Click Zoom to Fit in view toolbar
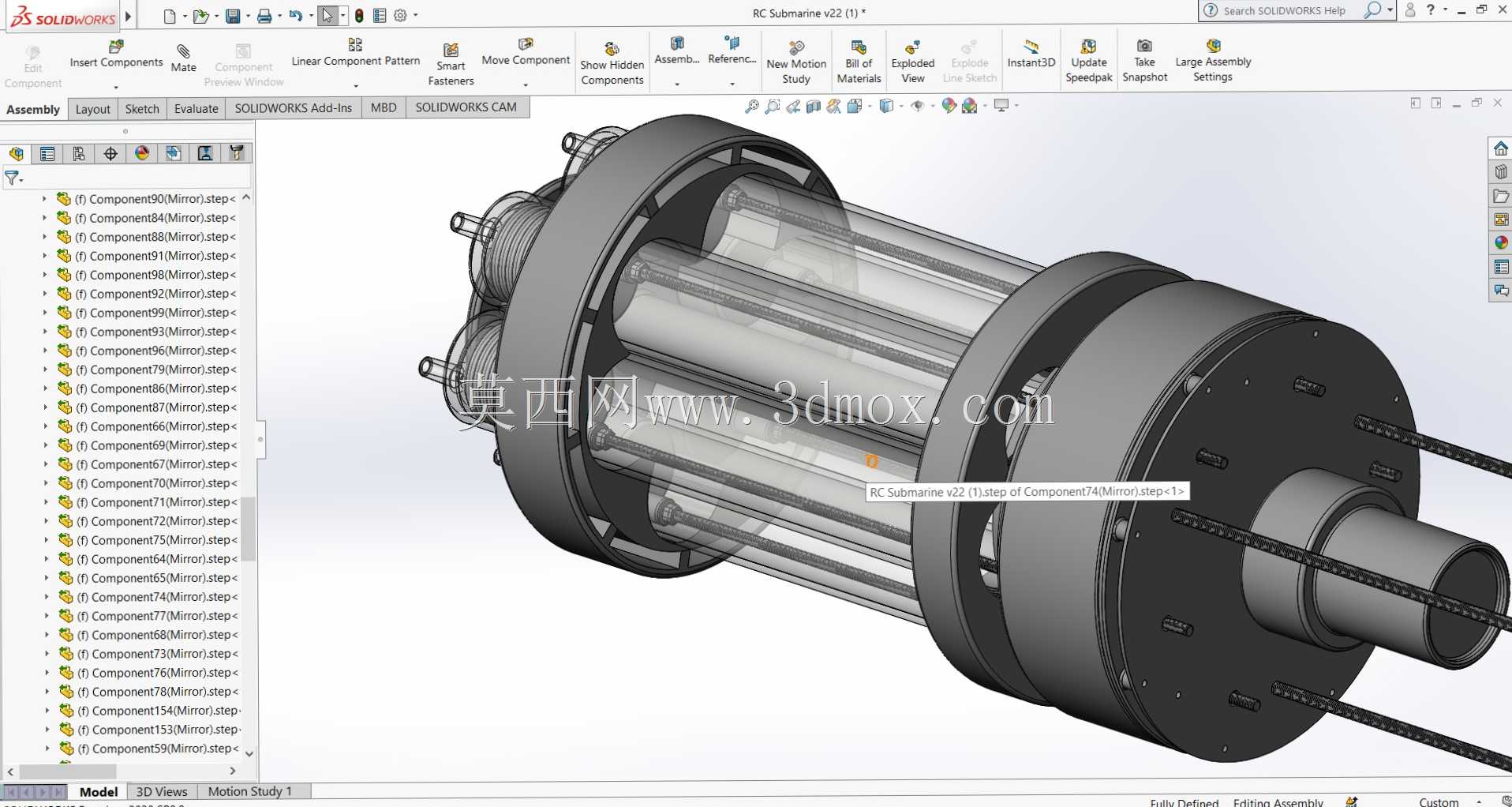Screen dimensions: 1512x807 (x=752, y=106)
